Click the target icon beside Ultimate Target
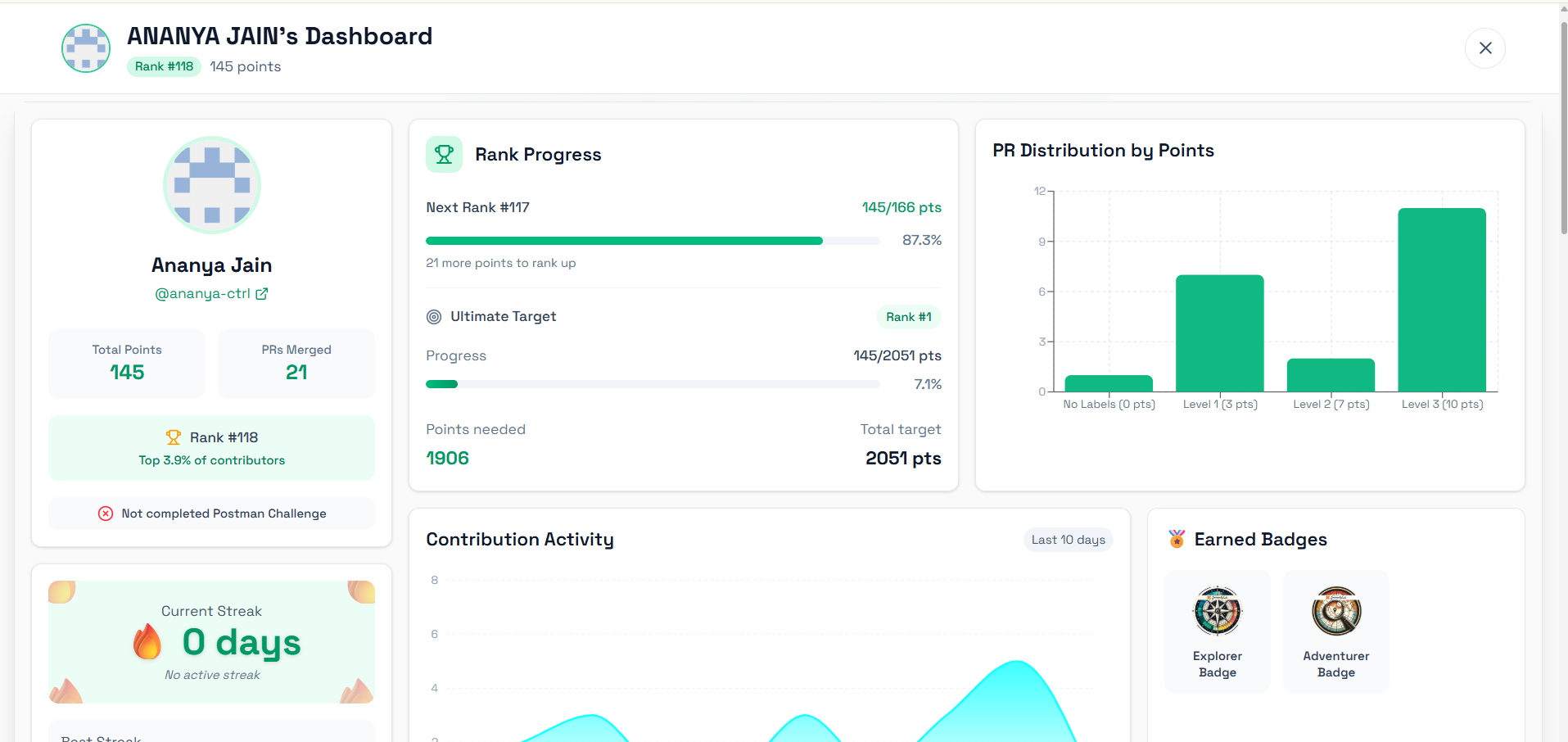Image resolution: width=1568 pixels, height=742 pixels. click(x=434, y=317)
